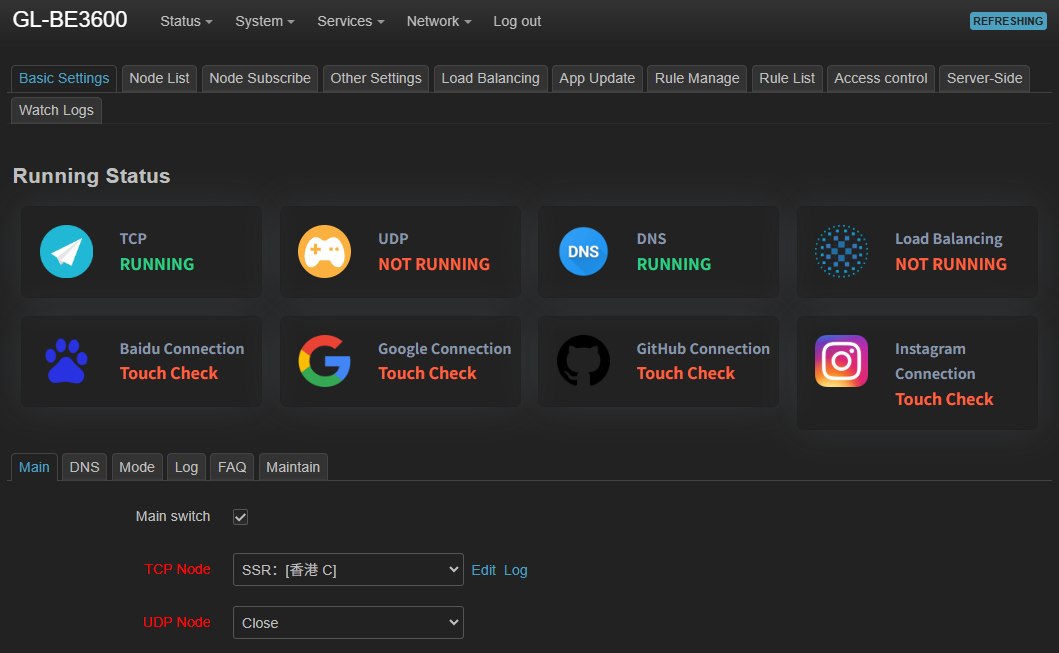1059x653 pixels.
Task: Click the Edit link beside TCP Node
Action: click(x=484, y=570)
